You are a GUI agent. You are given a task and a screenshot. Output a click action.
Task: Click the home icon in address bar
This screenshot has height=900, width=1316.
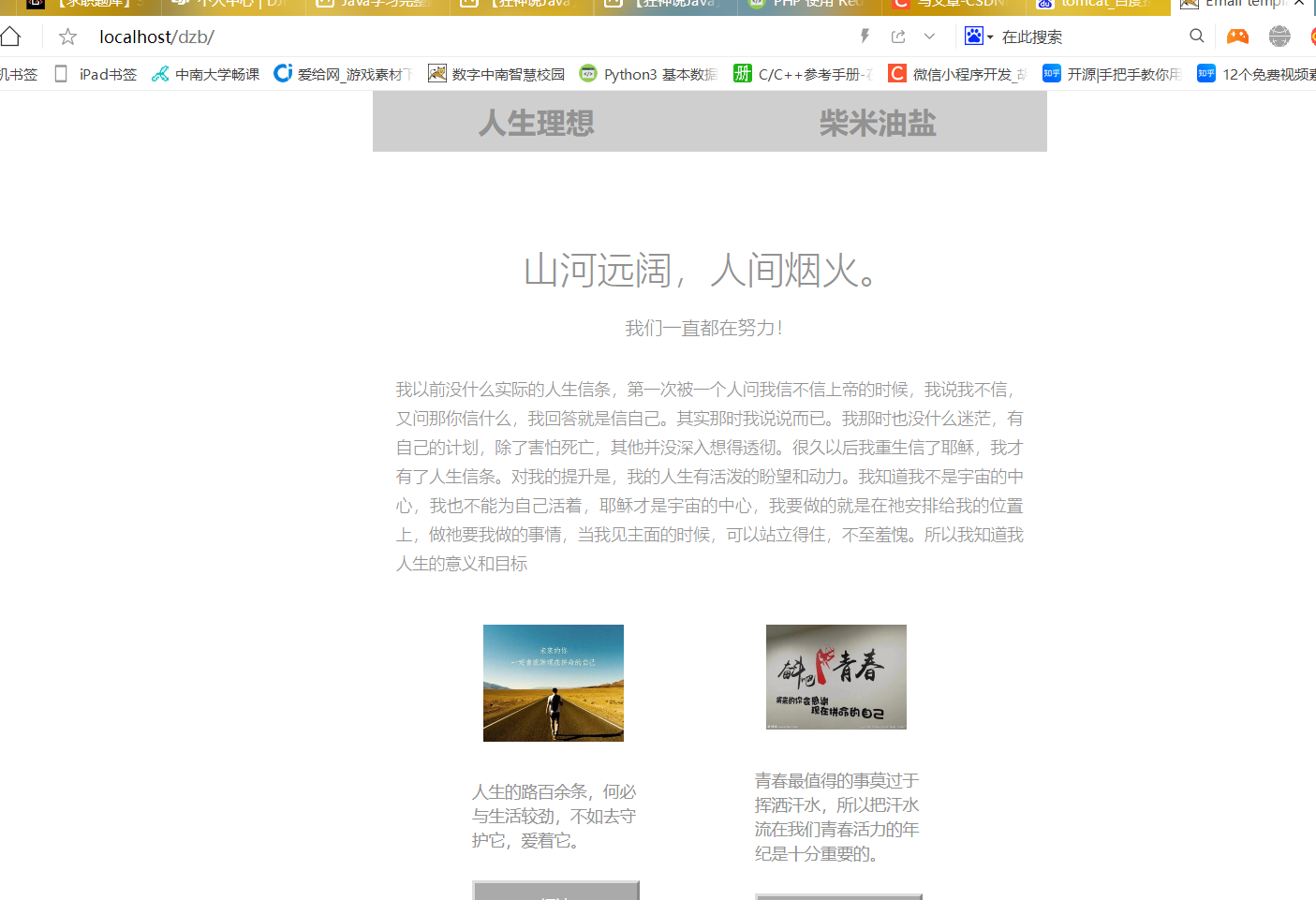point(10,37)
